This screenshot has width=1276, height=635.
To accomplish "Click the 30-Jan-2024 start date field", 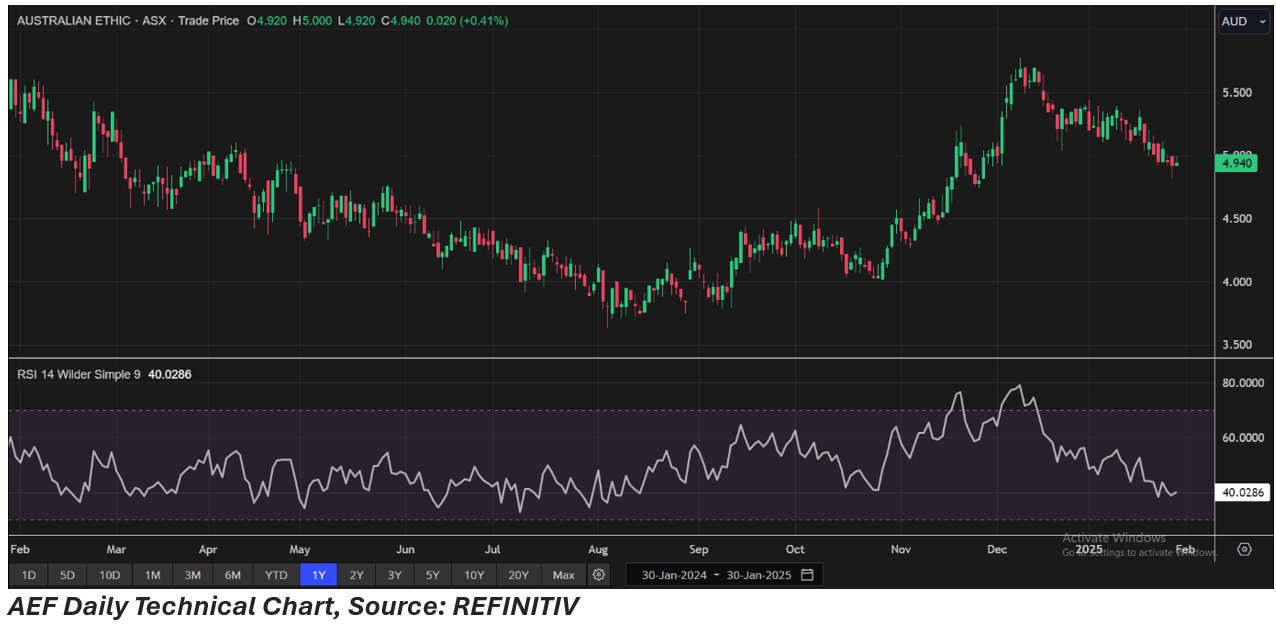I will pyautogui.click(x=673, y=575).
